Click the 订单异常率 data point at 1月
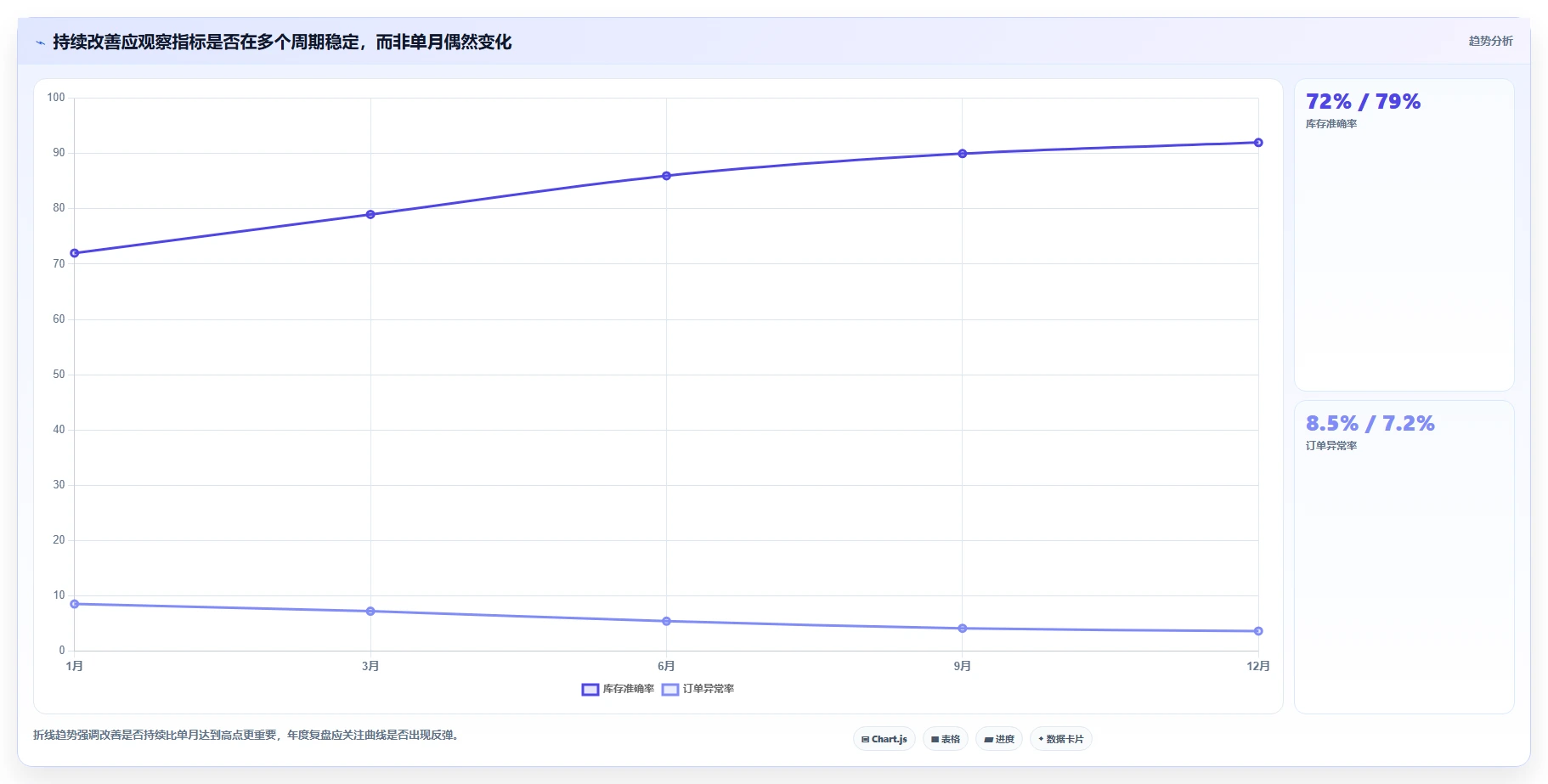Screen dimensions: 1548x784 tap(75, 604)
